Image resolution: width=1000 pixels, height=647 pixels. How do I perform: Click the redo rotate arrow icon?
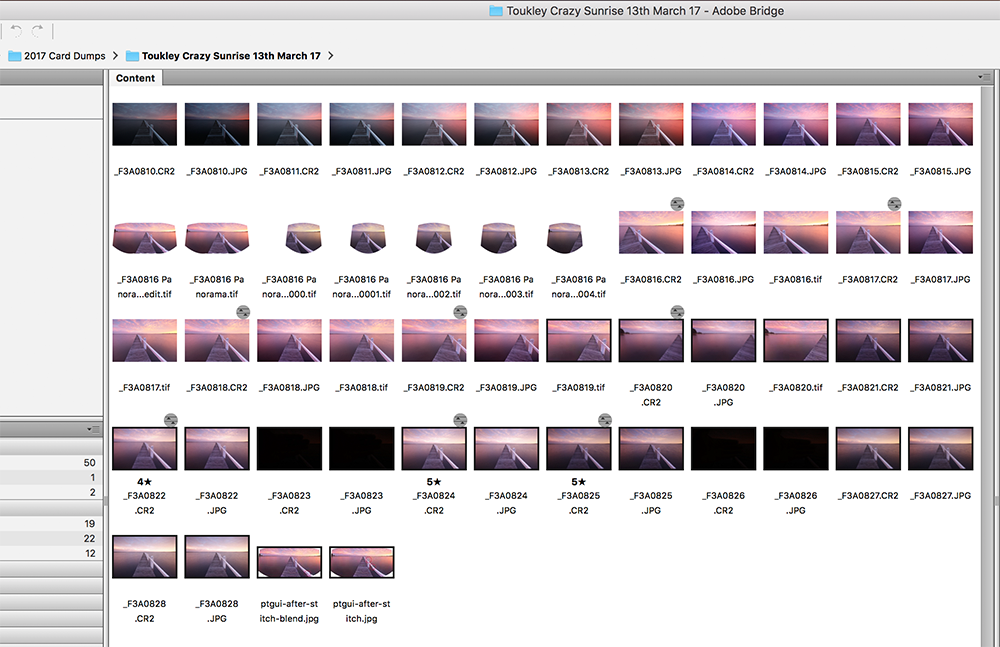[x=38, y=30]
